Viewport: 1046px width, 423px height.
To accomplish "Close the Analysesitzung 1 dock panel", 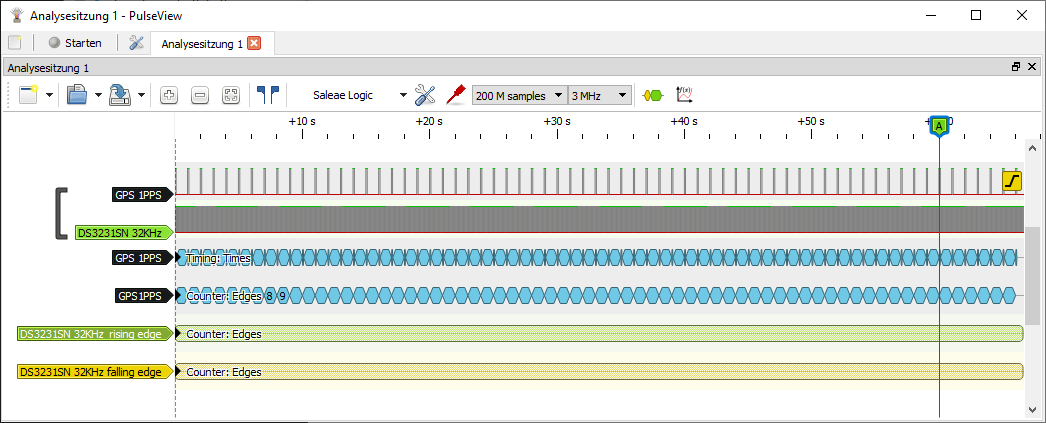I will click(1032, 67).
